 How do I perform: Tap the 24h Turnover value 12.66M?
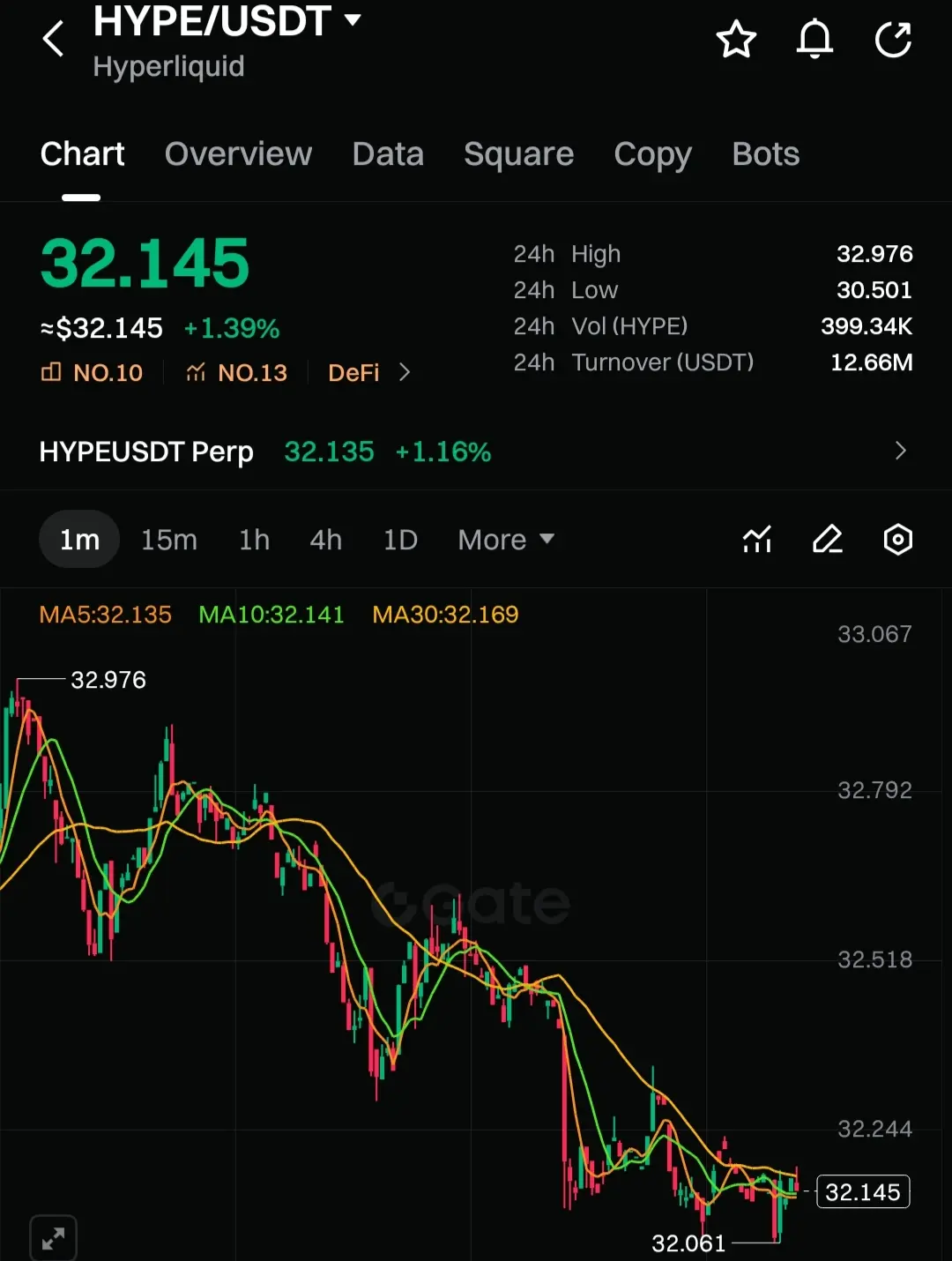(872, 362)
